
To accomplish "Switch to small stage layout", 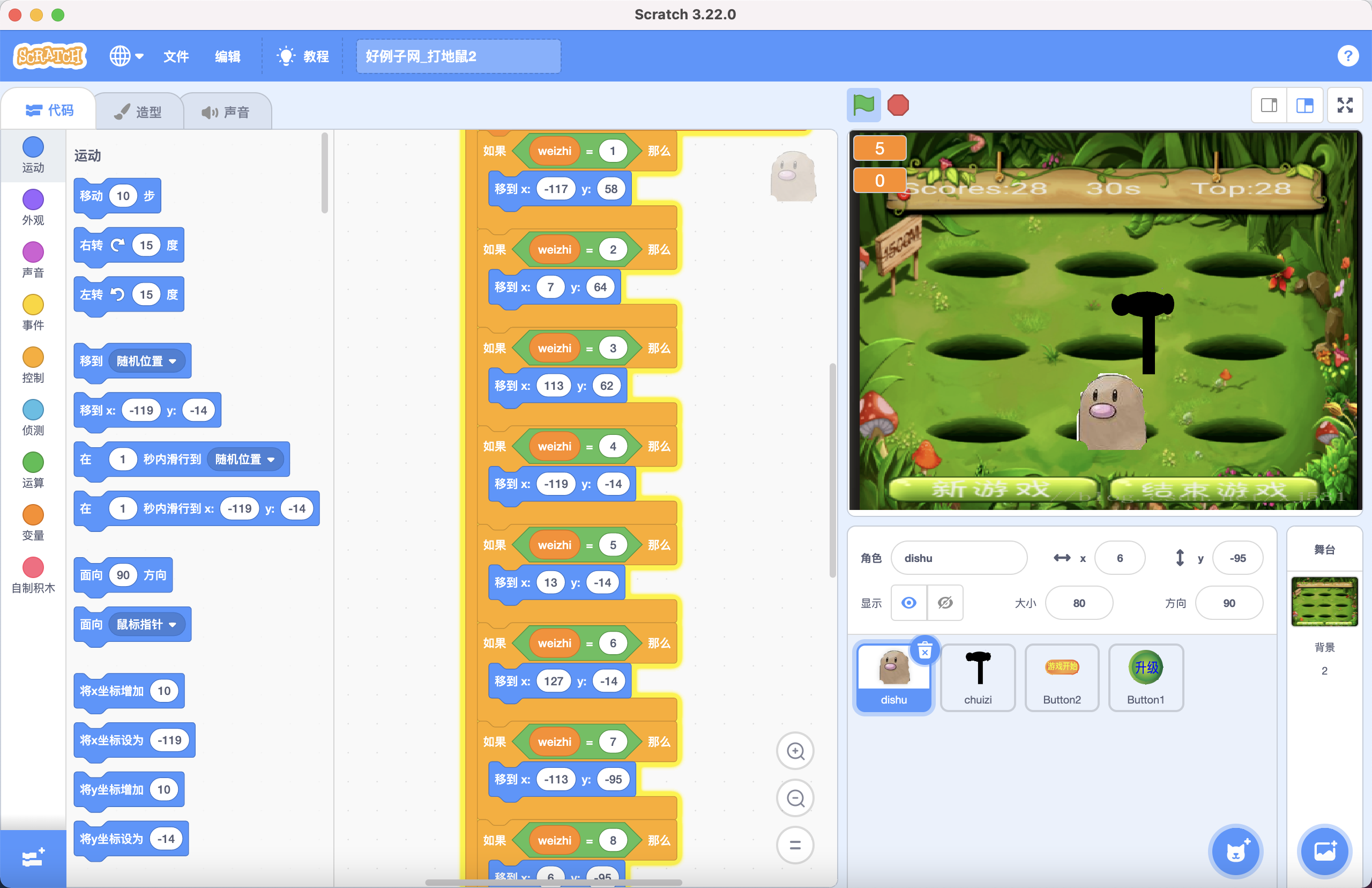I will pos(1269,105).
